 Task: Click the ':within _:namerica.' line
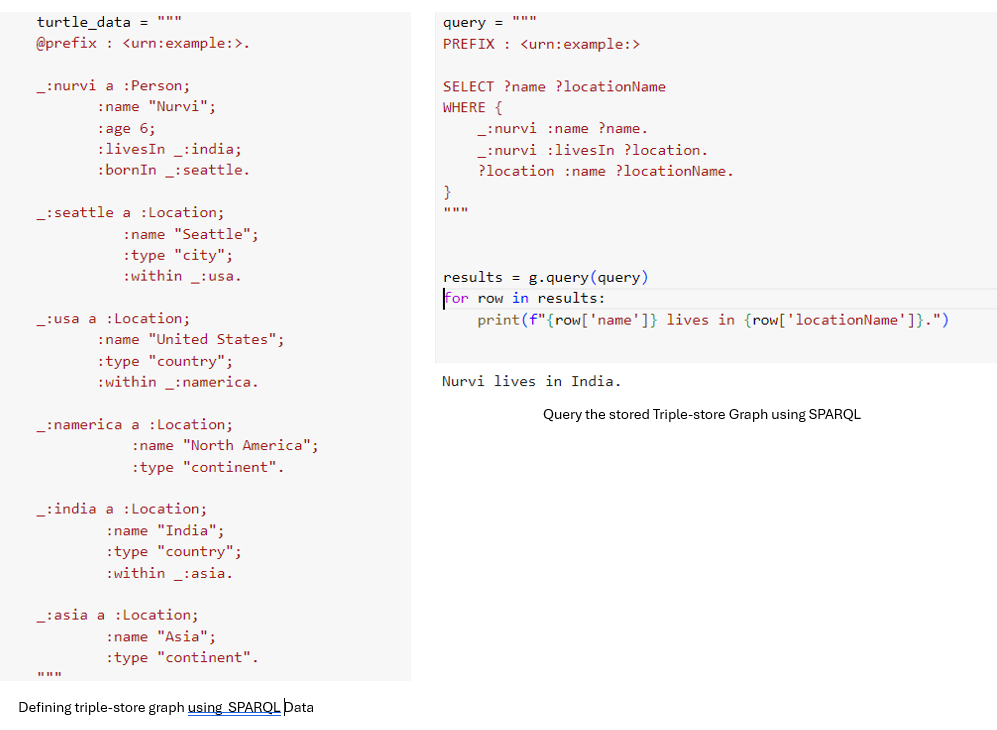coord(178,382)
